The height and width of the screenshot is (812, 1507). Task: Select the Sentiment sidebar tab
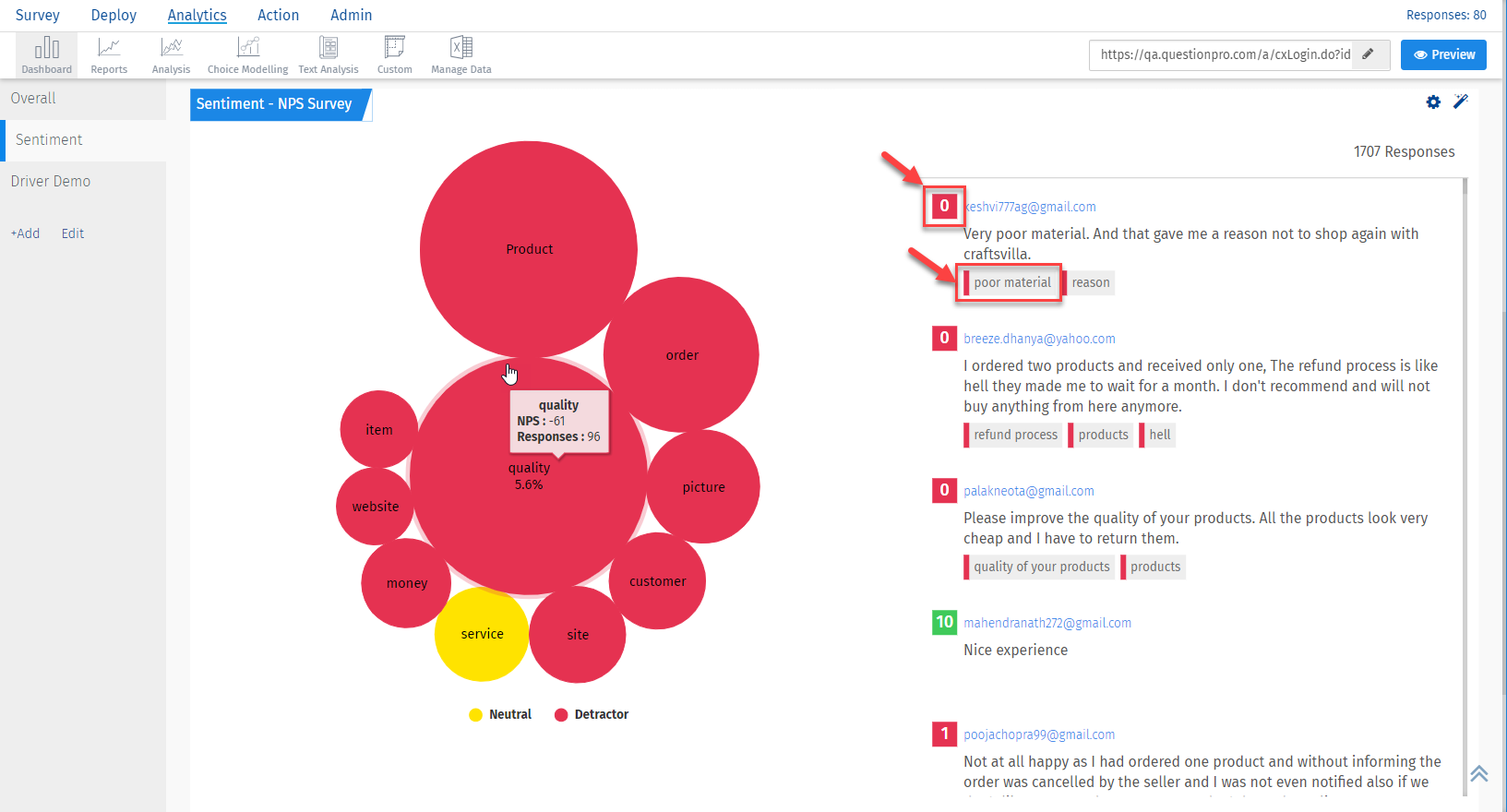(x=83, y=140)
